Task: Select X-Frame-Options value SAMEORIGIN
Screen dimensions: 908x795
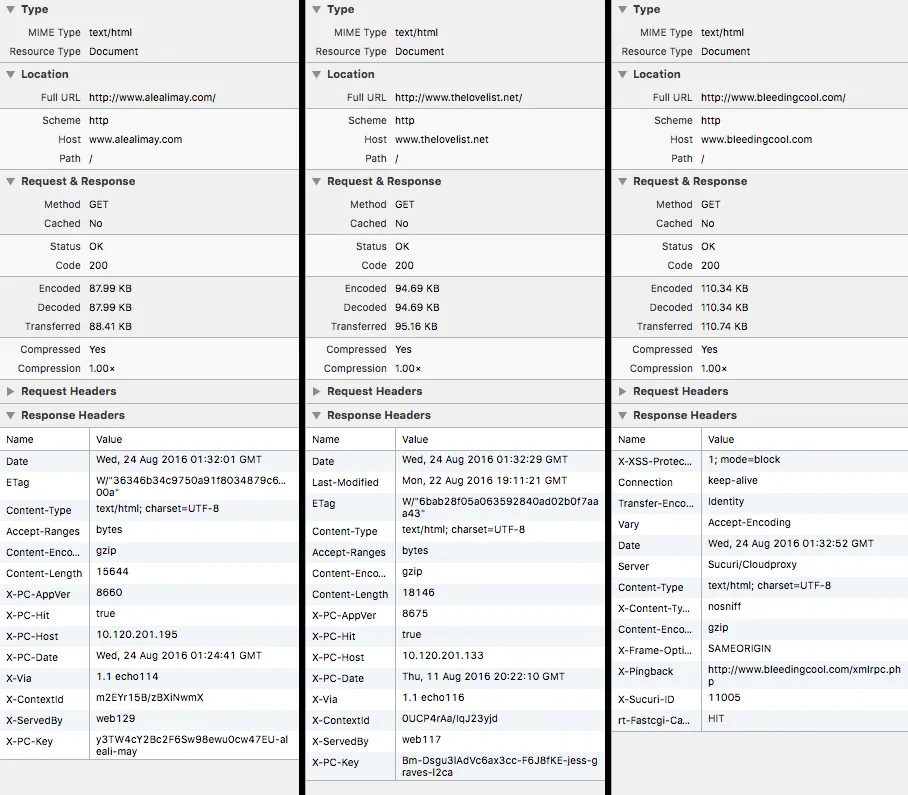Action: [x=739, y=649]
